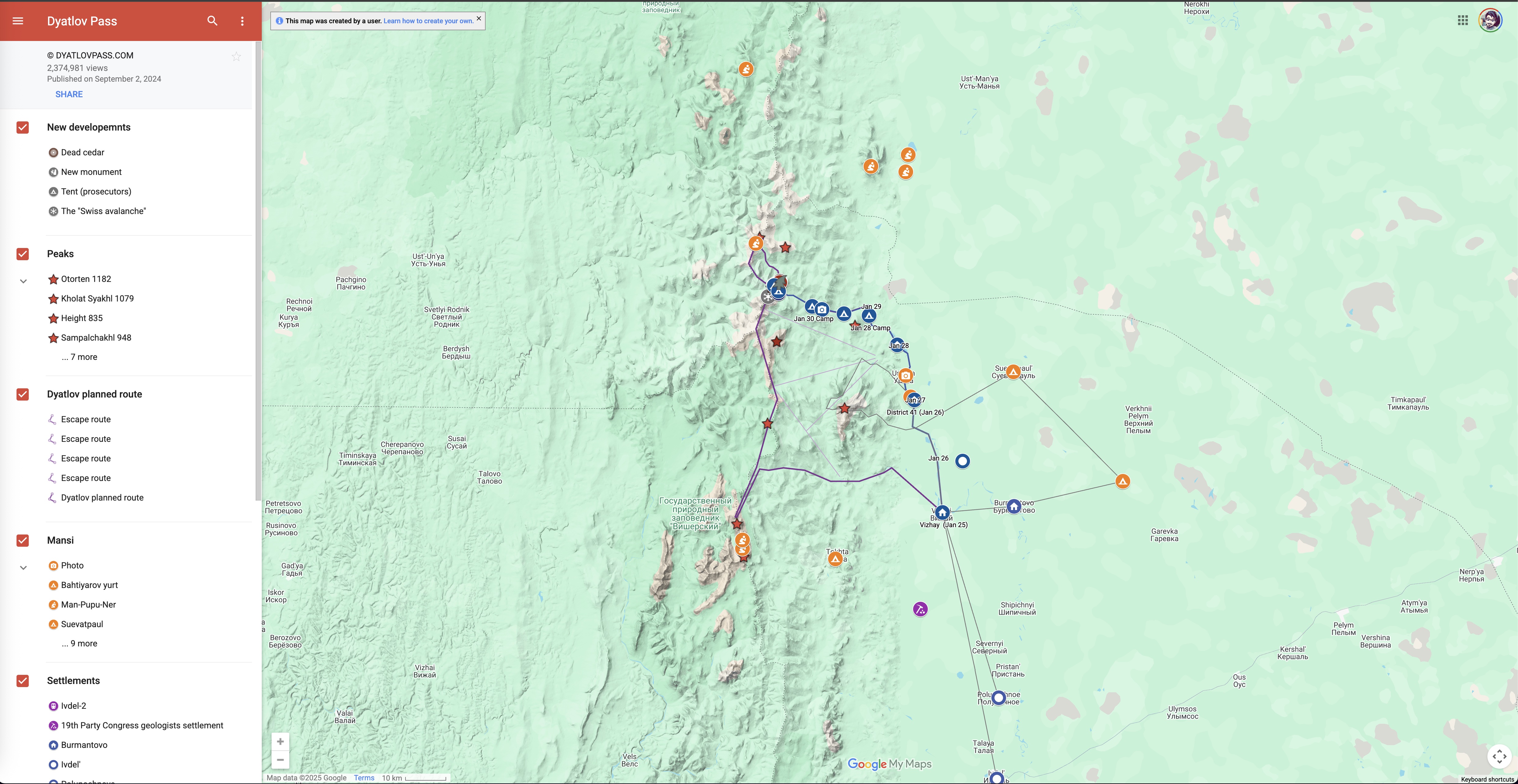The height and width of the screenshot is (784, 1518).
Task: Show the 7 more peaks items
Action: click(x=80, y=357)
